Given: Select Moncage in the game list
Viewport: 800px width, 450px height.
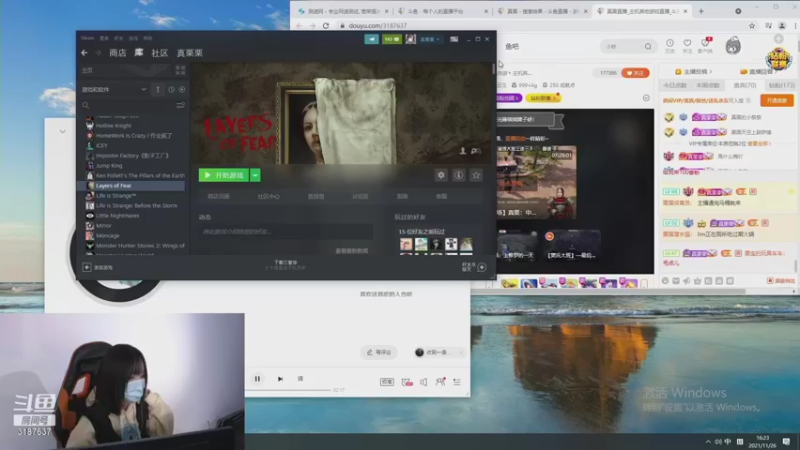Looking at the screenshot, I should 107,236.
